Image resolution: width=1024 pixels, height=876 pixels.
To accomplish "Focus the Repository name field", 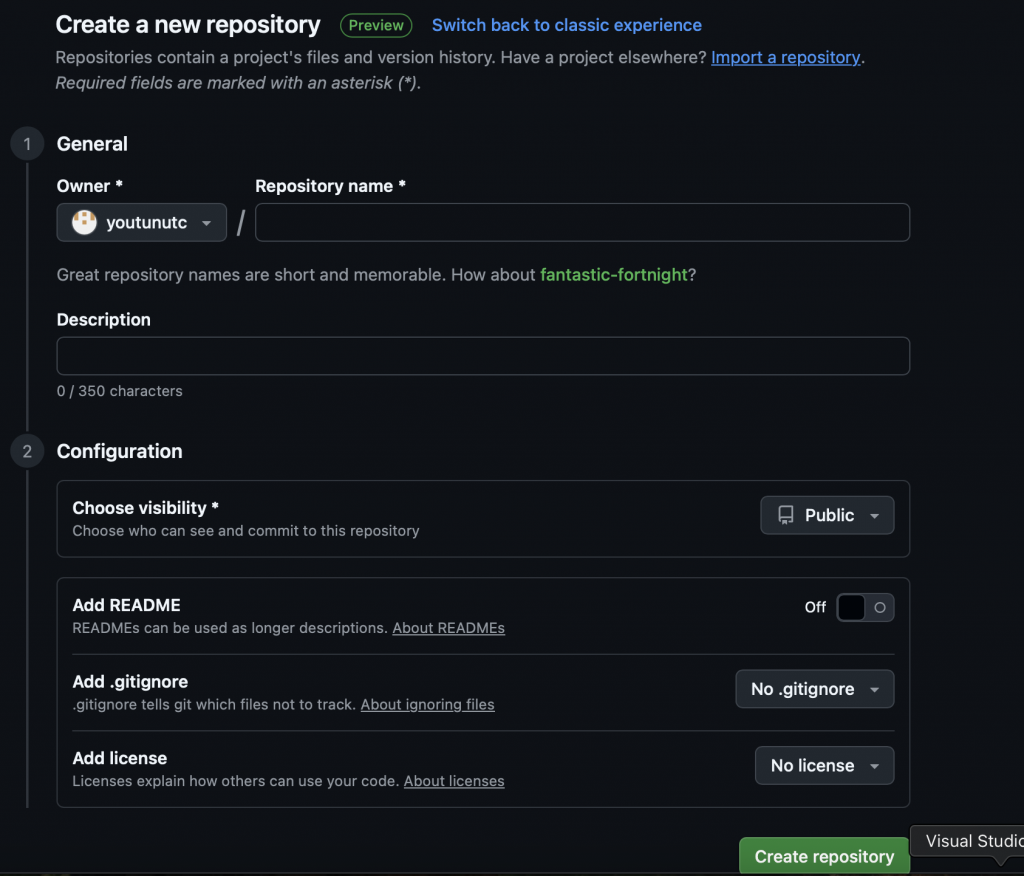I will click(x=582, y=223).
